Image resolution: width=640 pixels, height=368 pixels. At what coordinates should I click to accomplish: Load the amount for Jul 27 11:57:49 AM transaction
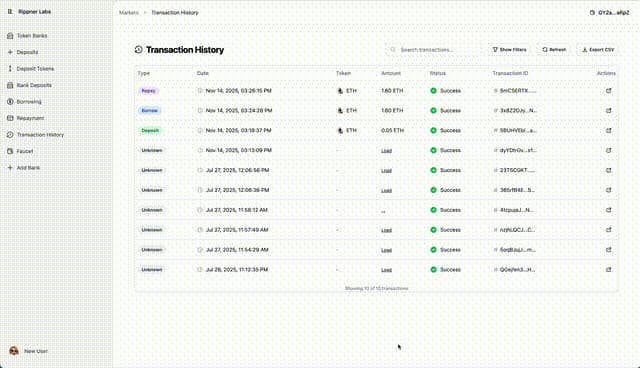click(386, 231)
